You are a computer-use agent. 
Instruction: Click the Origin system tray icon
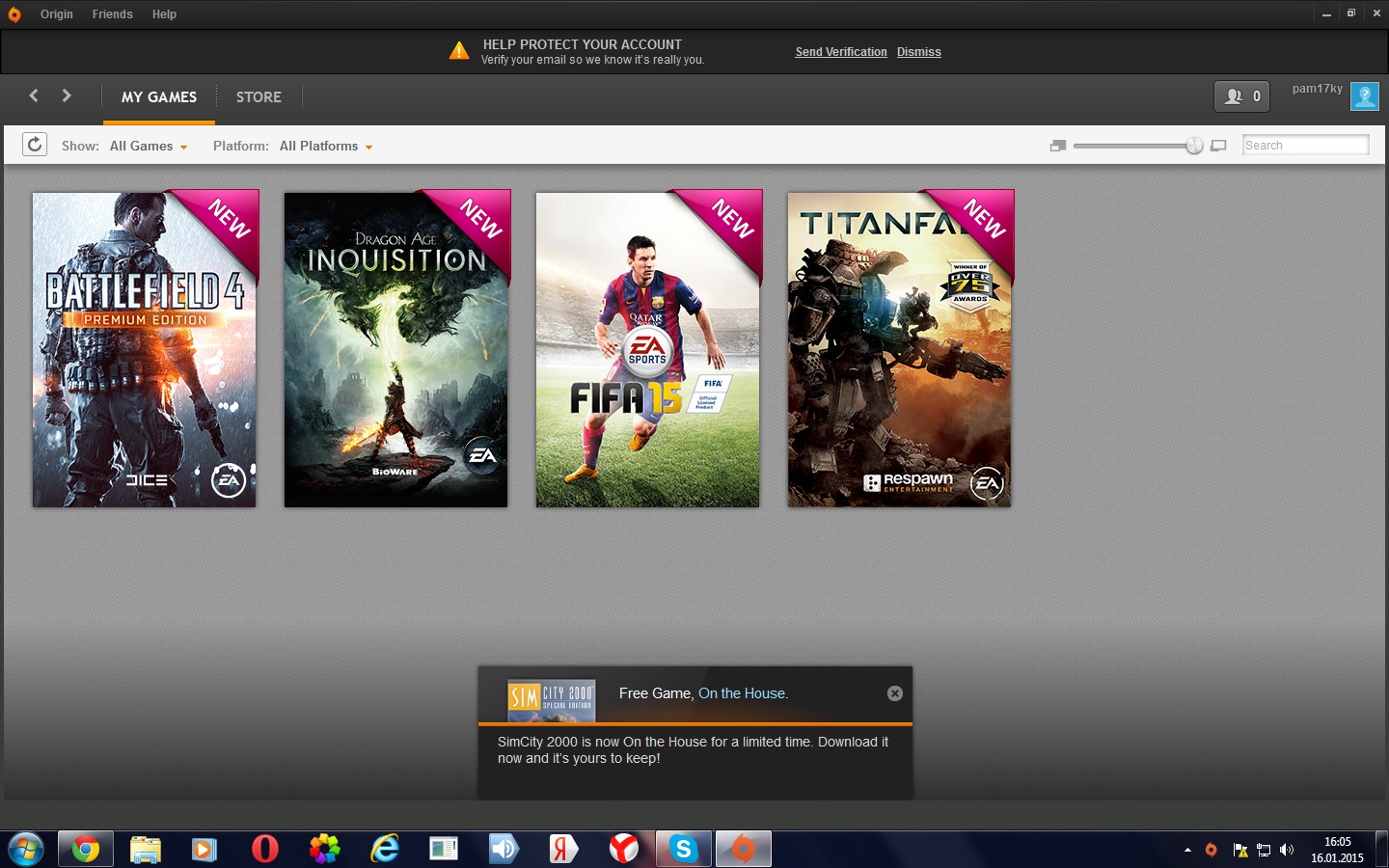point(1212,850)
